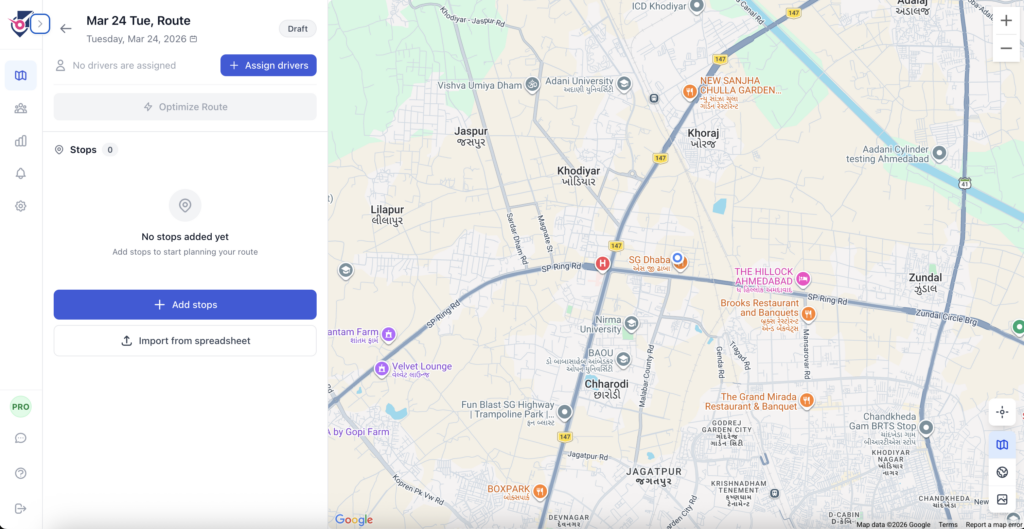Image resolution: width=1024 pixels, height=529 pixels.
Task: Open notifications bell icon
Action: 21,173
